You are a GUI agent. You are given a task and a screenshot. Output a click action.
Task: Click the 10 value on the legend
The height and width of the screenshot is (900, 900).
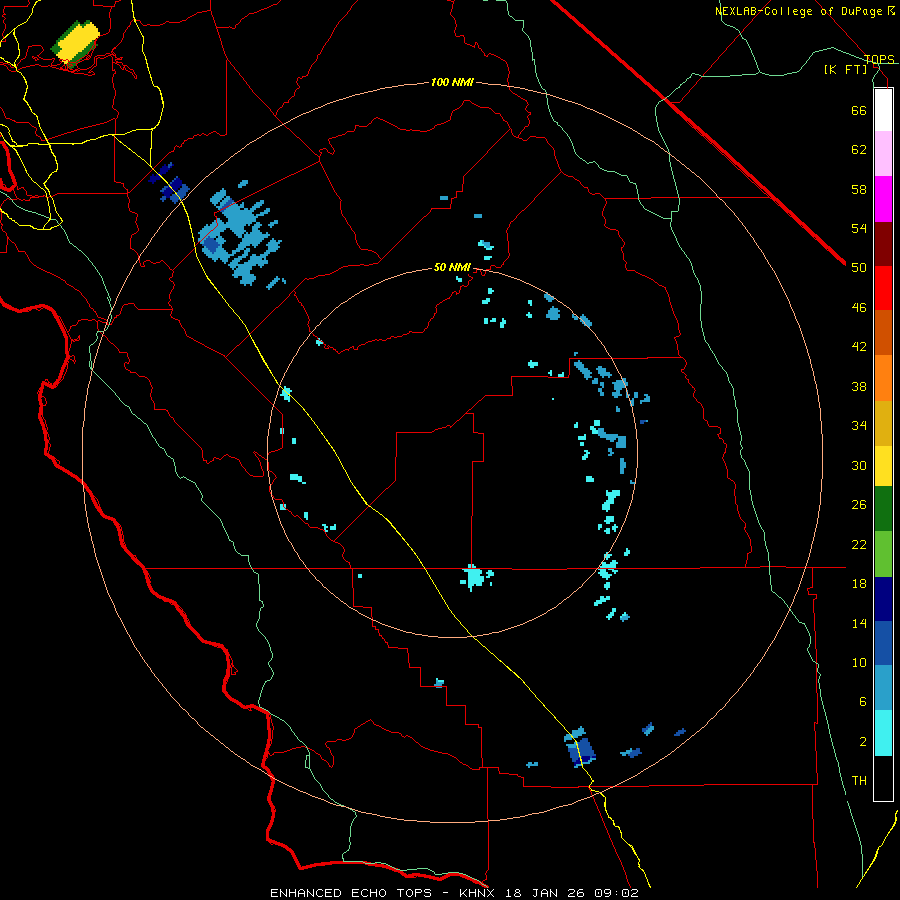click(x=859, y=662)
